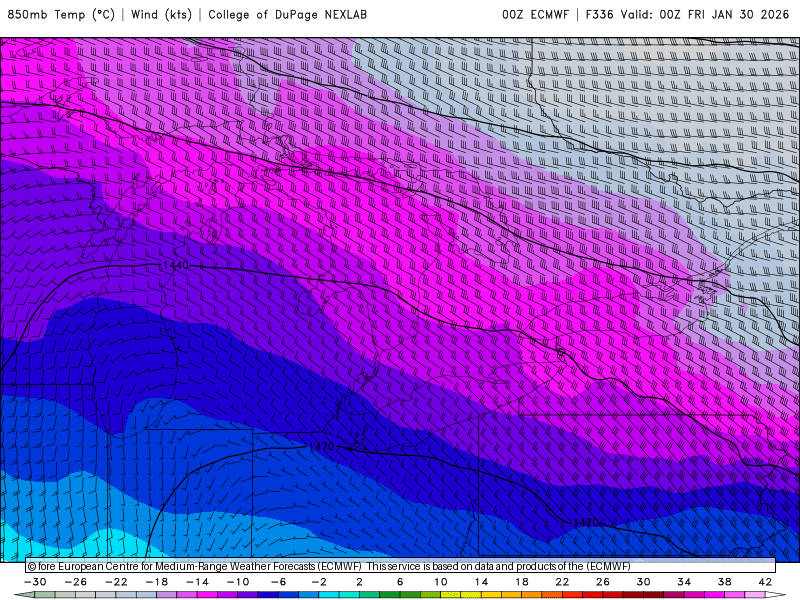Click the green color swatch below "6"

(410, 595)
